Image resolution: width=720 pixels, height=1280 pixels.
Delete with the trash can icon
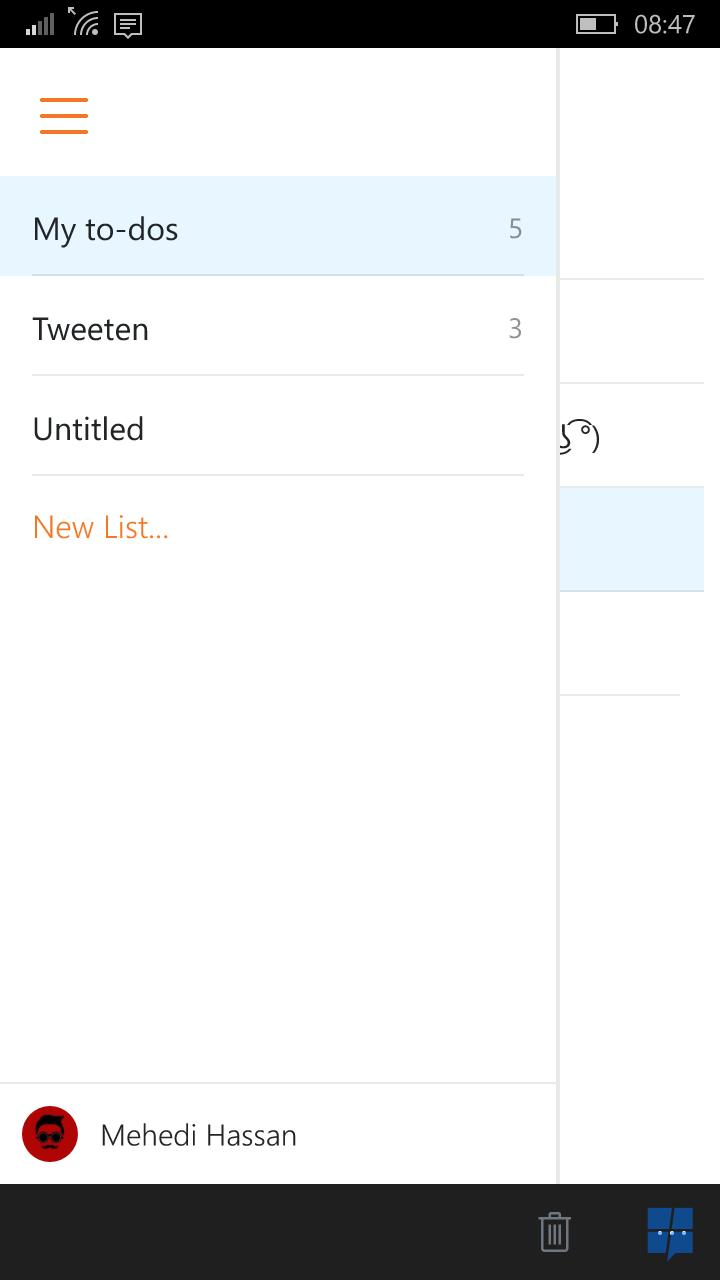[x=554, y=1231]
